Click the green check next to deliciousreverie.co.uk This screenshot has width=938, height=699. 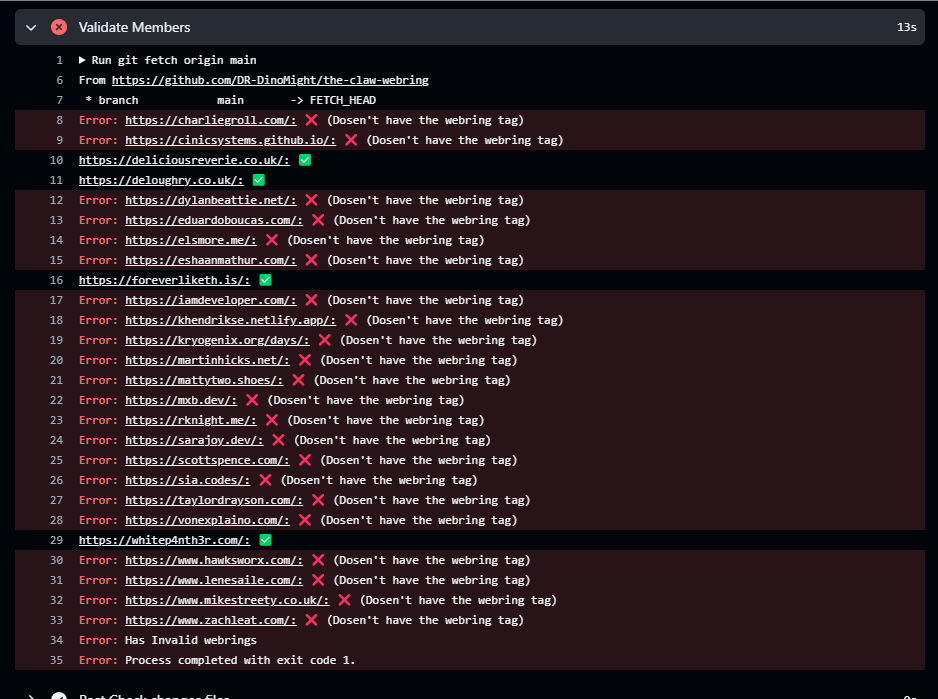(x=305, y=160)
